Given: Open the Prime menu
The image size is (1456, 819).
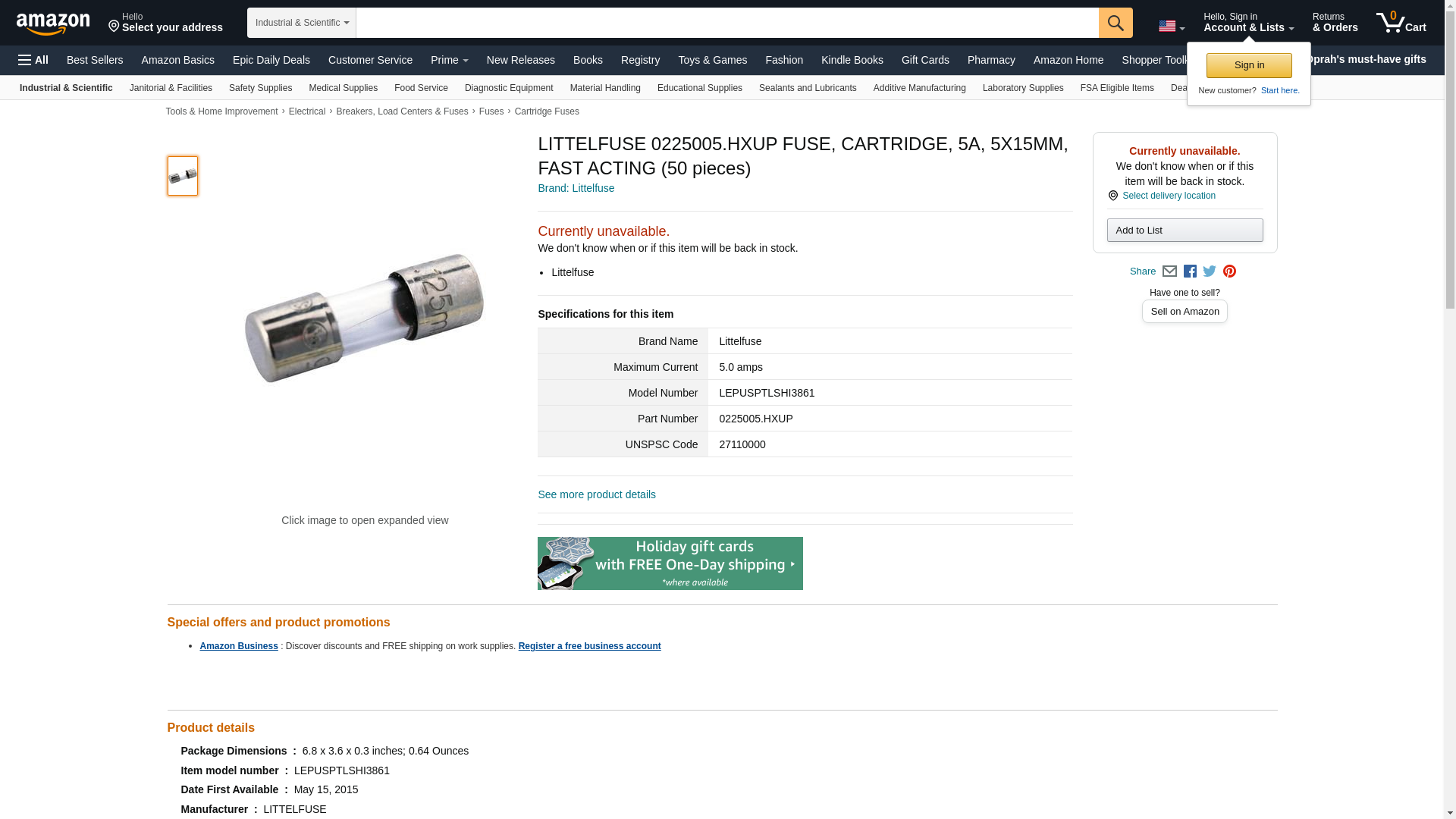Looking at the screenshot, I should coord(450,60).
